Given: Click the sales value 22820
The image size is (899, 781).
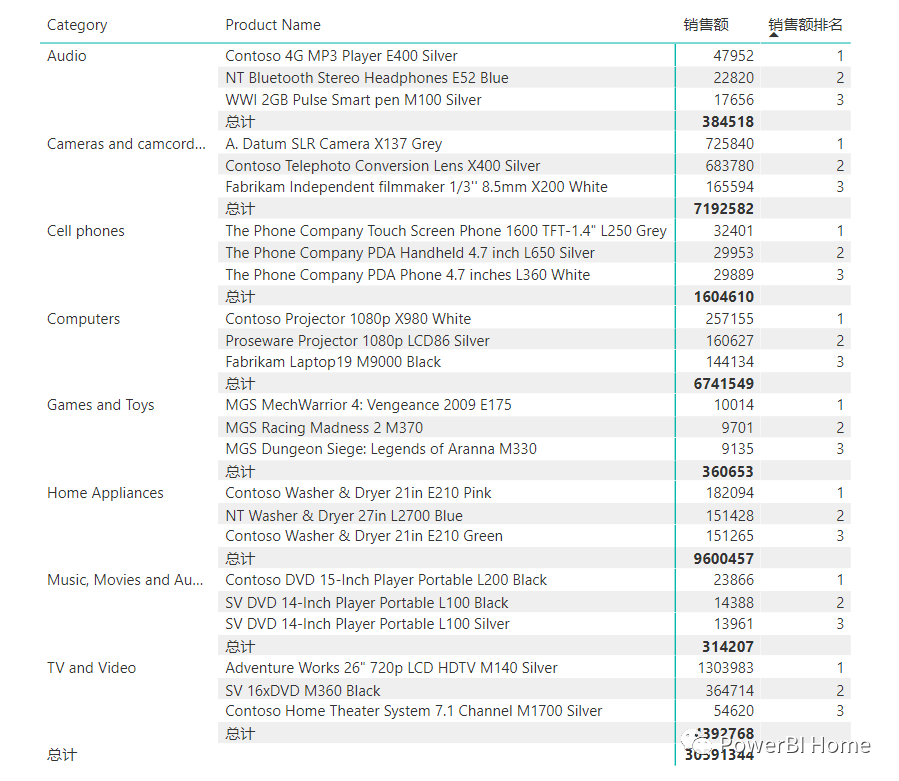Looking at the screenshot, I should pos(733,78).
